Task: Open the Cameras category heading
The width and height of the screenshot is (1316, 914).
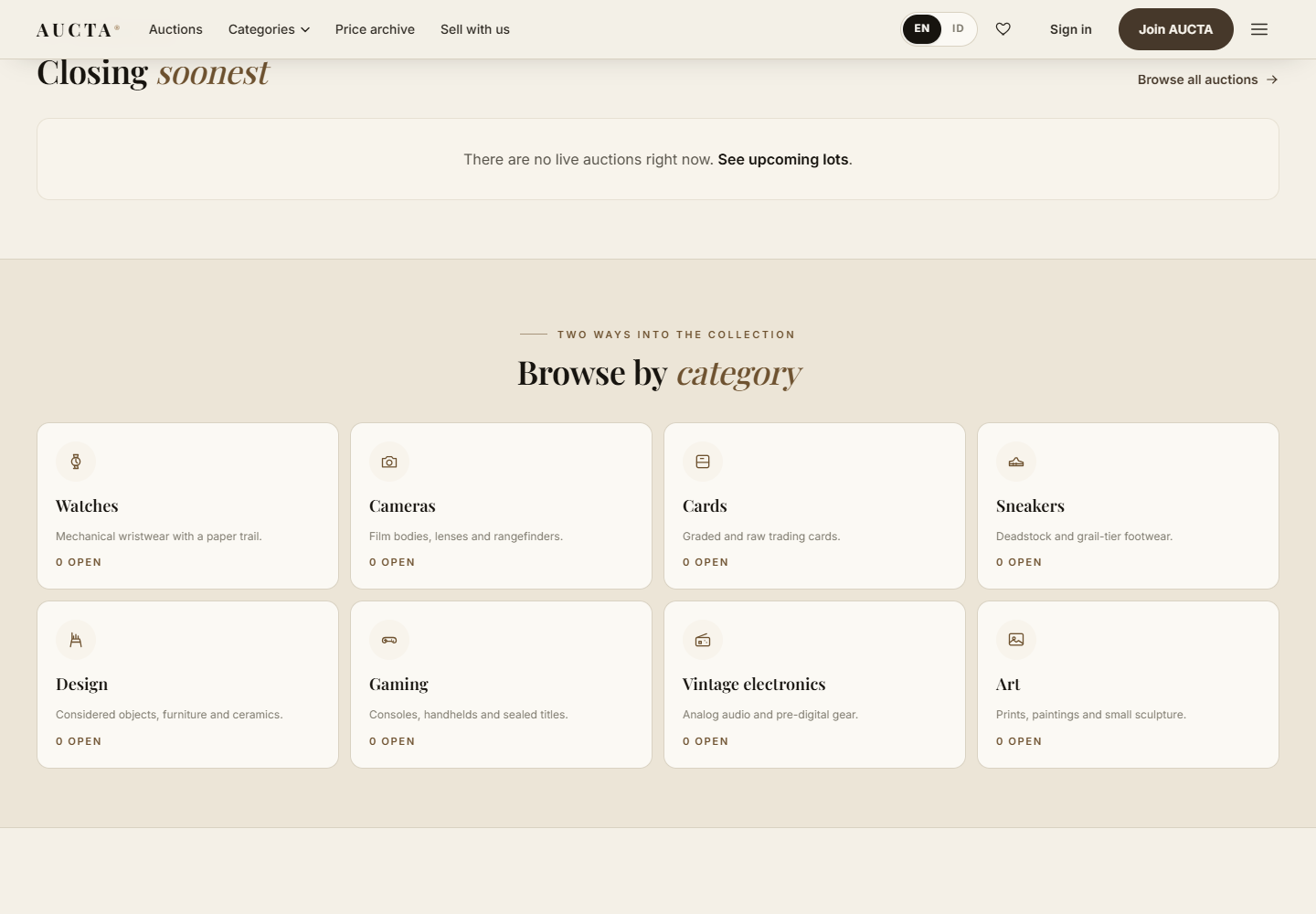Action: 402,506
